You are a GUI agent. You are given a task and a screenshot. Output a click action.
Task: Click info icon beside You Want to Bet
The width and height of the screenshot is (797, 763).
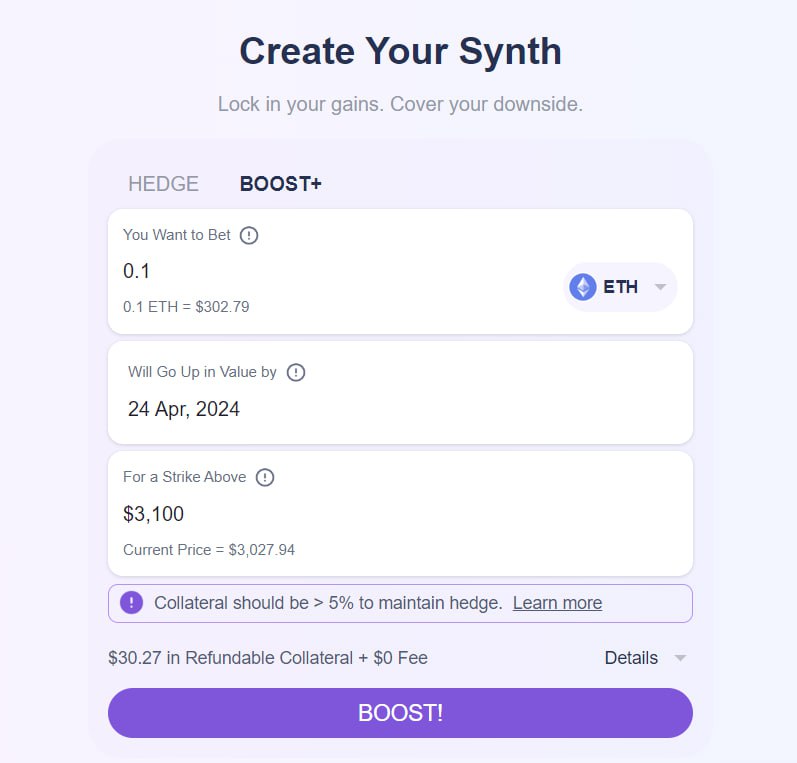click(249, 235)
